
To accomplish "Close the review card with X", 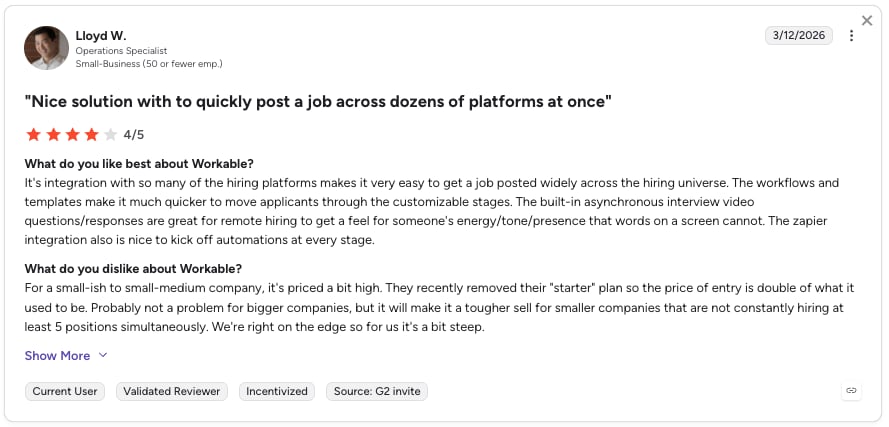I will pyautogui.click(x=867, y=21).
